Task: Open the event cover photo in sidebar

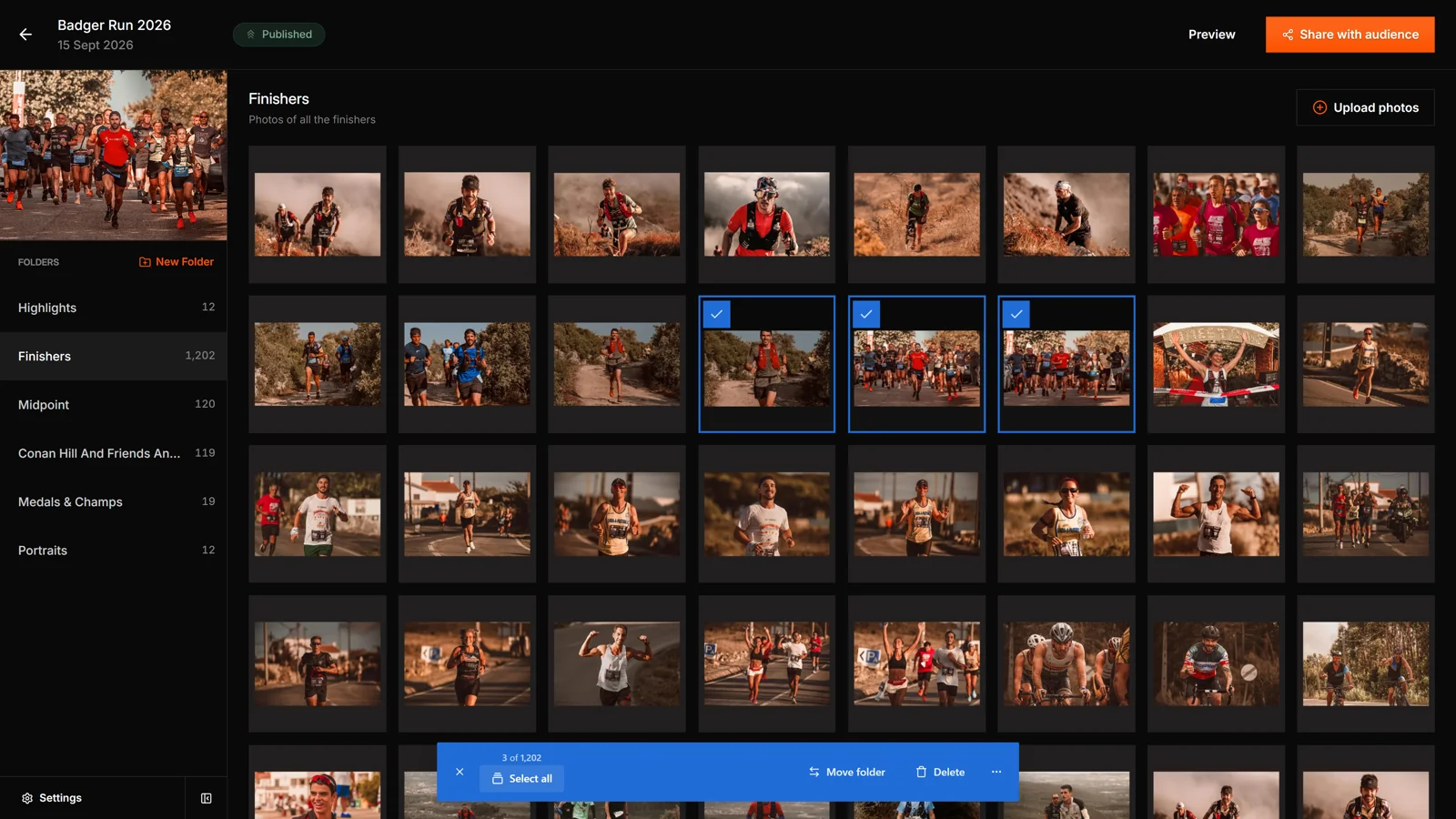Action: [114, 156]
